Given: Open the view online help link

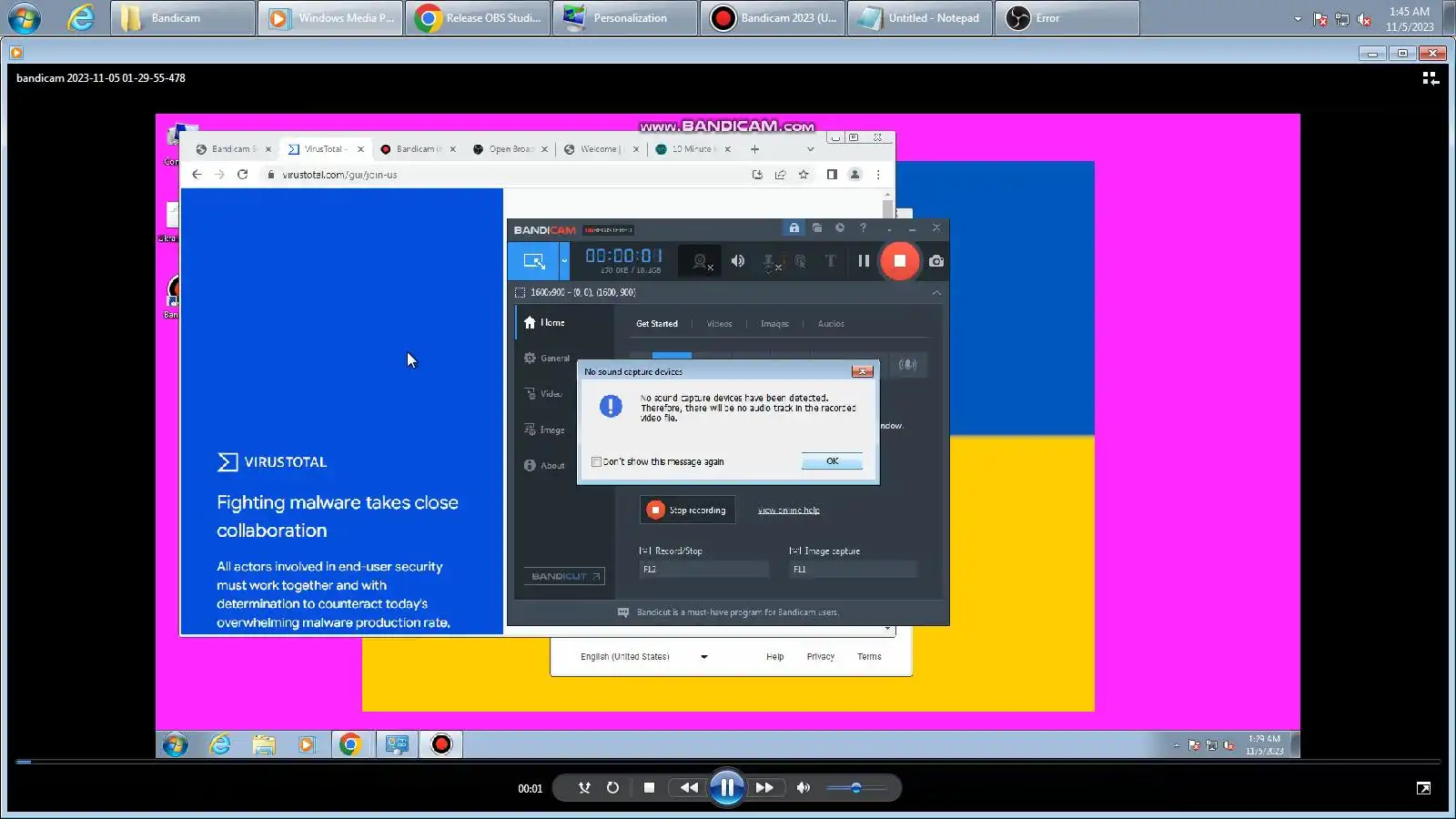Looking at the screenshot, I should click(x=789, y=511).
